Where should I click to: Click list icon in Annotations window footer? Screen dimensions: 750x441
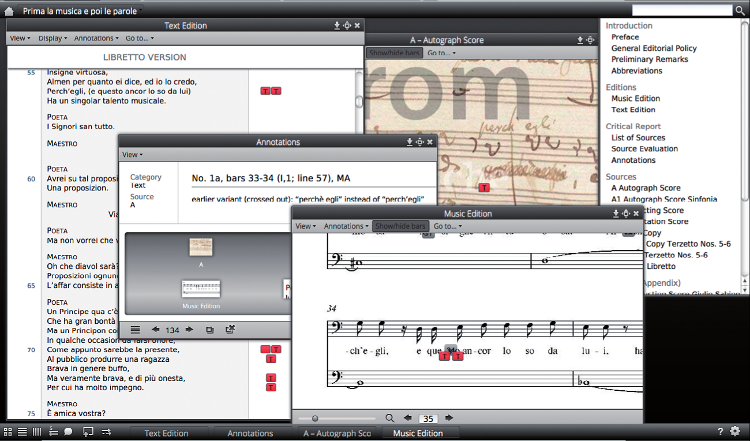[135, 329]
